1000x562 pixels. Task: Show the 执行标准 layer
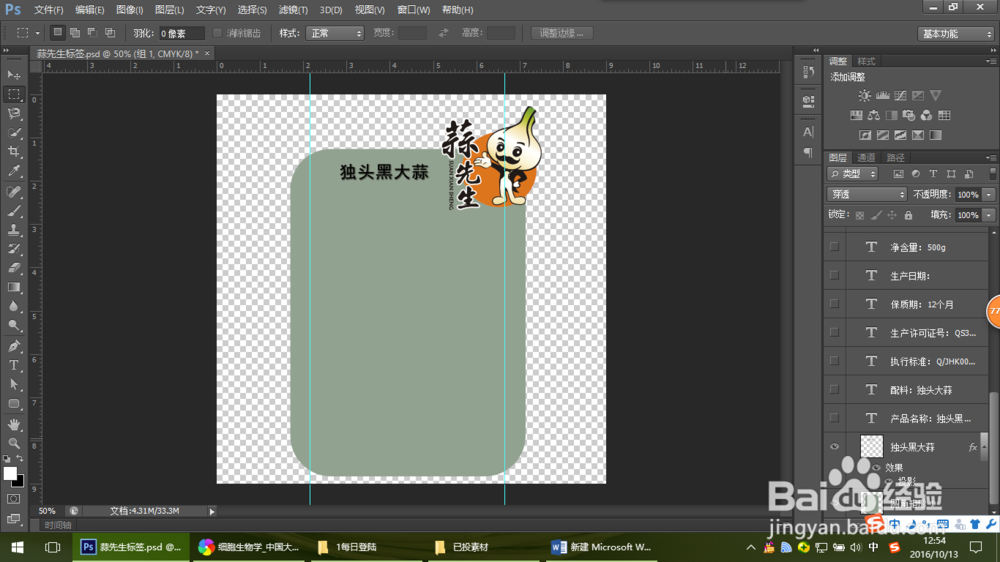pos(834,361)
